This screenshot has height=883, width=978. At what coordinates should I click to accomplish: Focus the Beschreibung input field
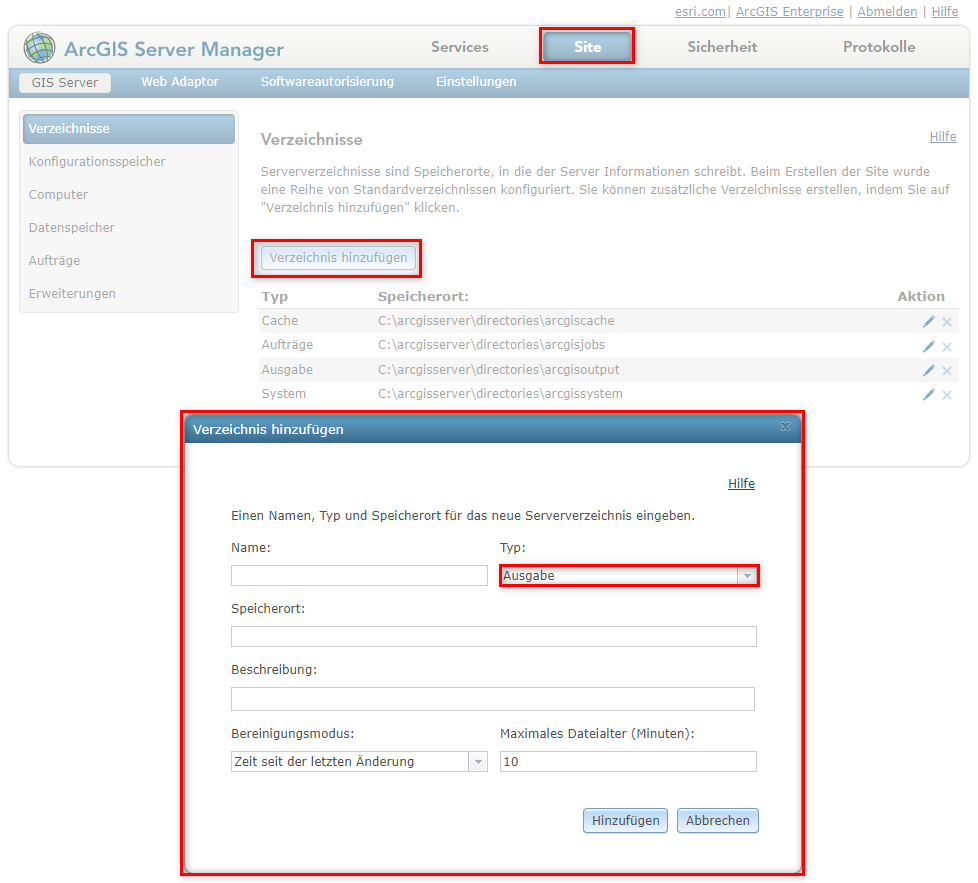coord(493,699)
